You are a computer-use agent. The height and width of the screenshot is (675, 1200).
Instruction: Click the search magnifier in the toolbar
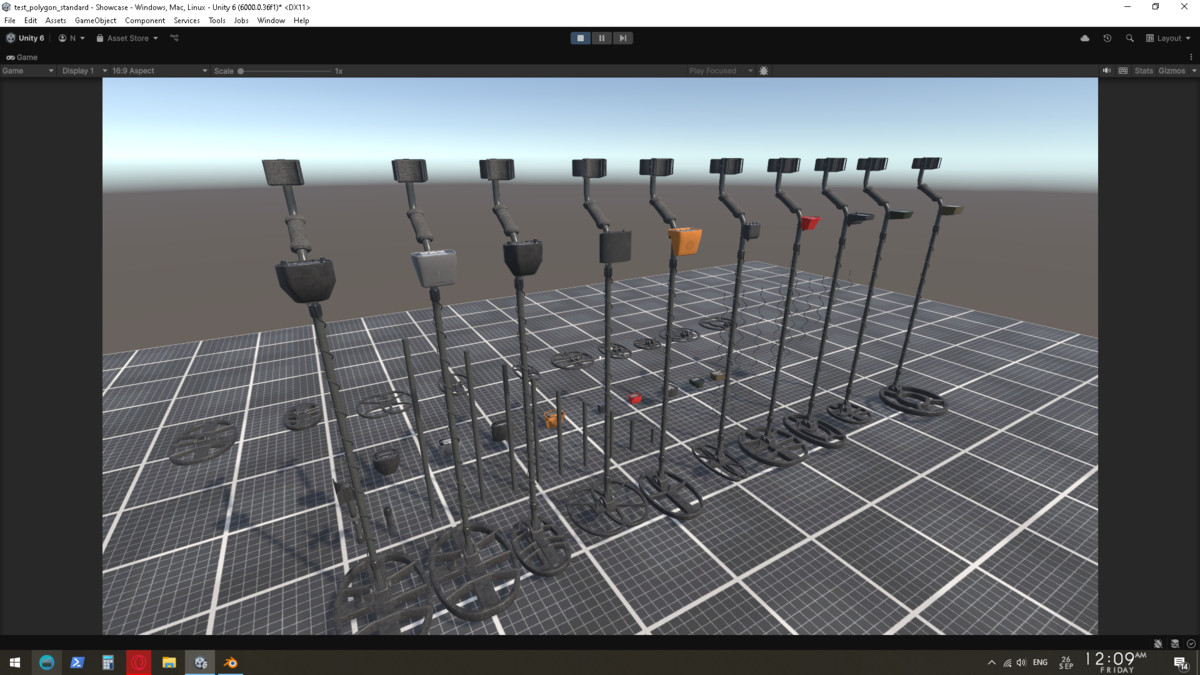click(x=1130, y=38)
